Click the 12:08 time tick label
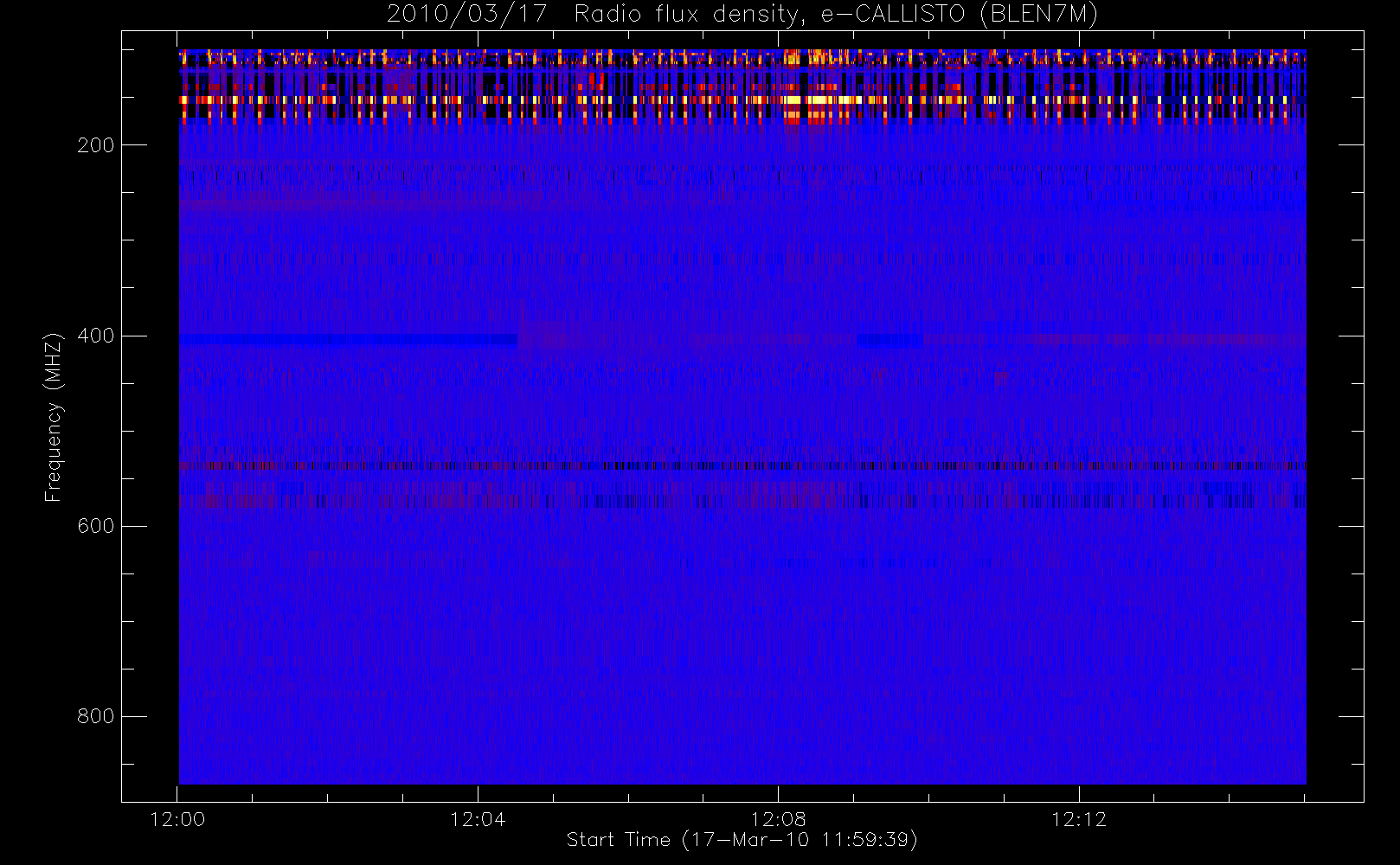The height and width of the screenshot is (865, 1400). [778, 819]
